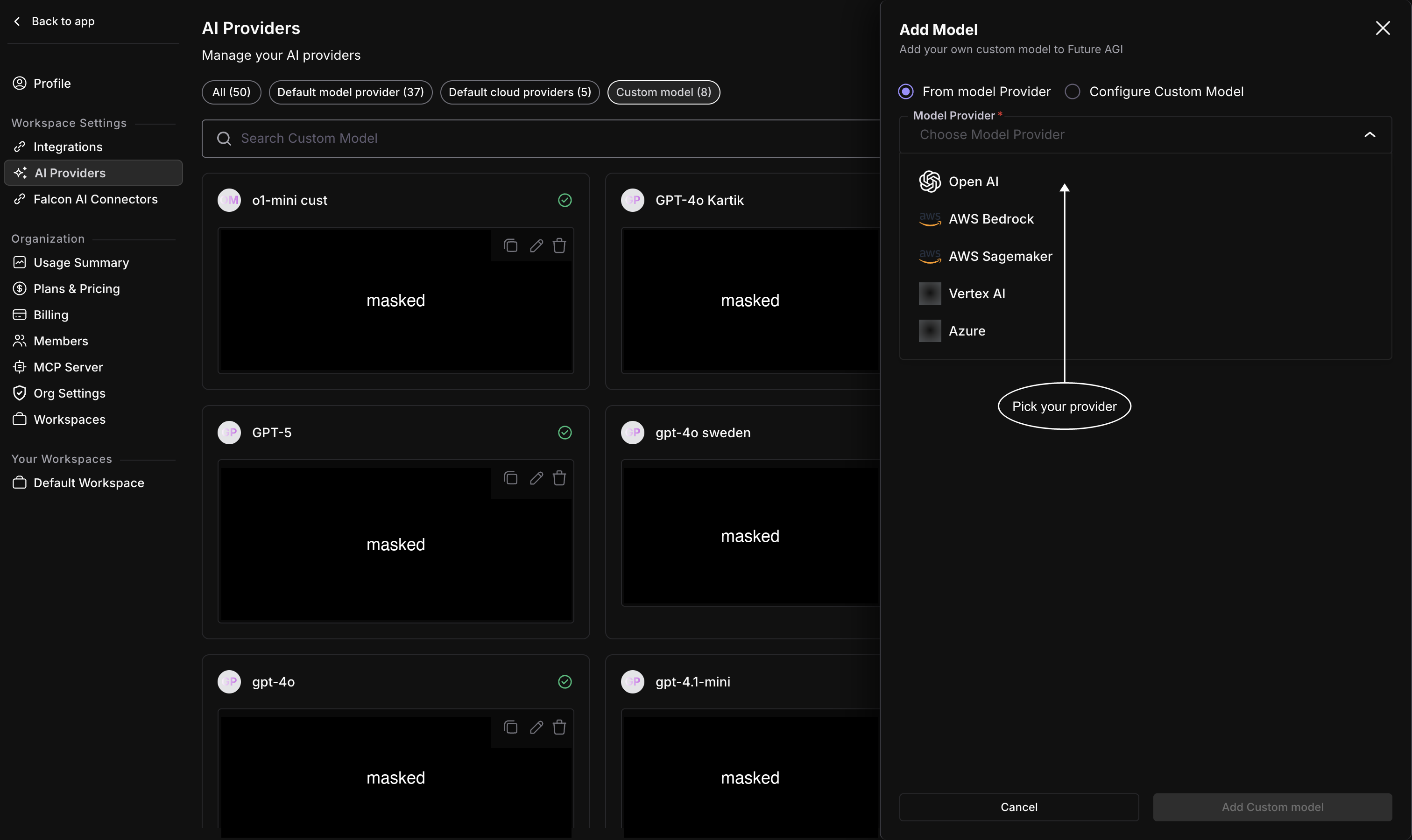Delete the gpt-4o model
Screen dimensions: 1412x840
tap(559, 727)
